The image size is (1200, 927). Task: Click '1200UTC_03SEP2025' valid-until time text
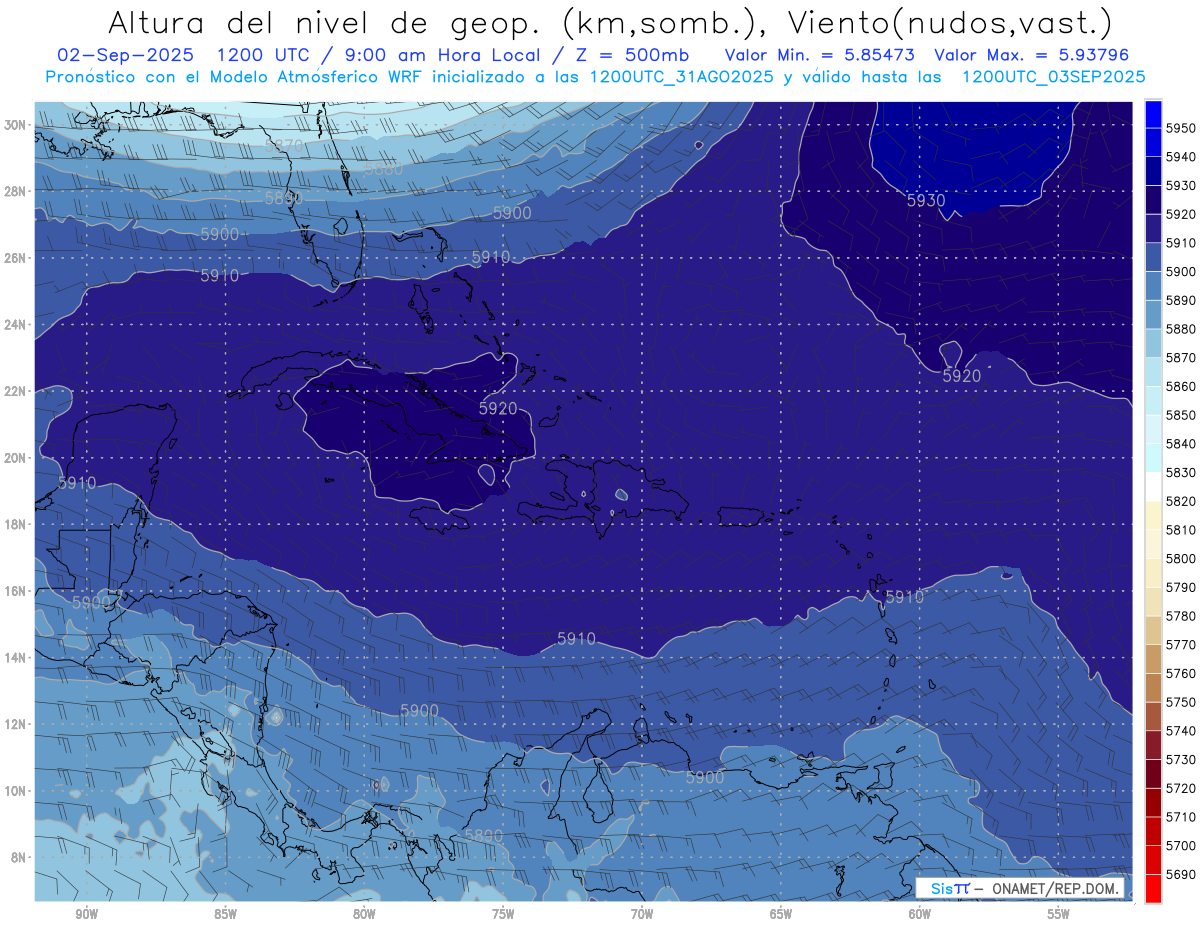click(x=1053, y=76)
